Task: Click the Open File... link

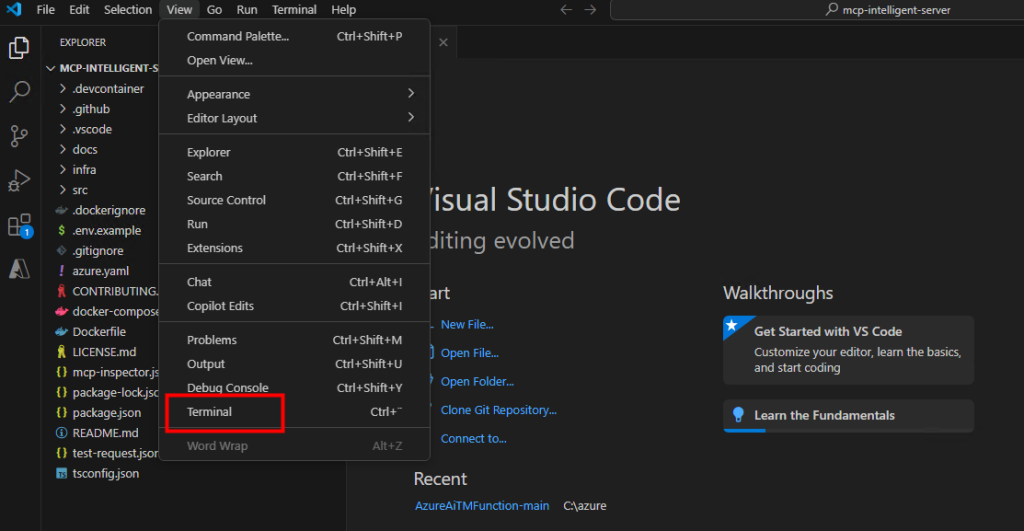Action: (x=470, y=353)
